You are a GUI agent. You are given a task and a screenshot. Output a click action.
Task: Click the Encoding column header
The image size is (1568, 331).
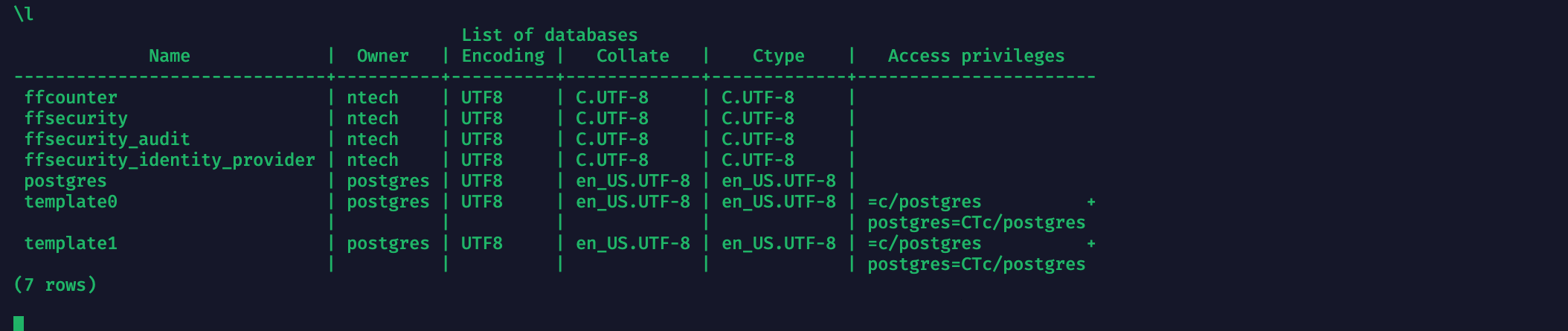(503, 56)
